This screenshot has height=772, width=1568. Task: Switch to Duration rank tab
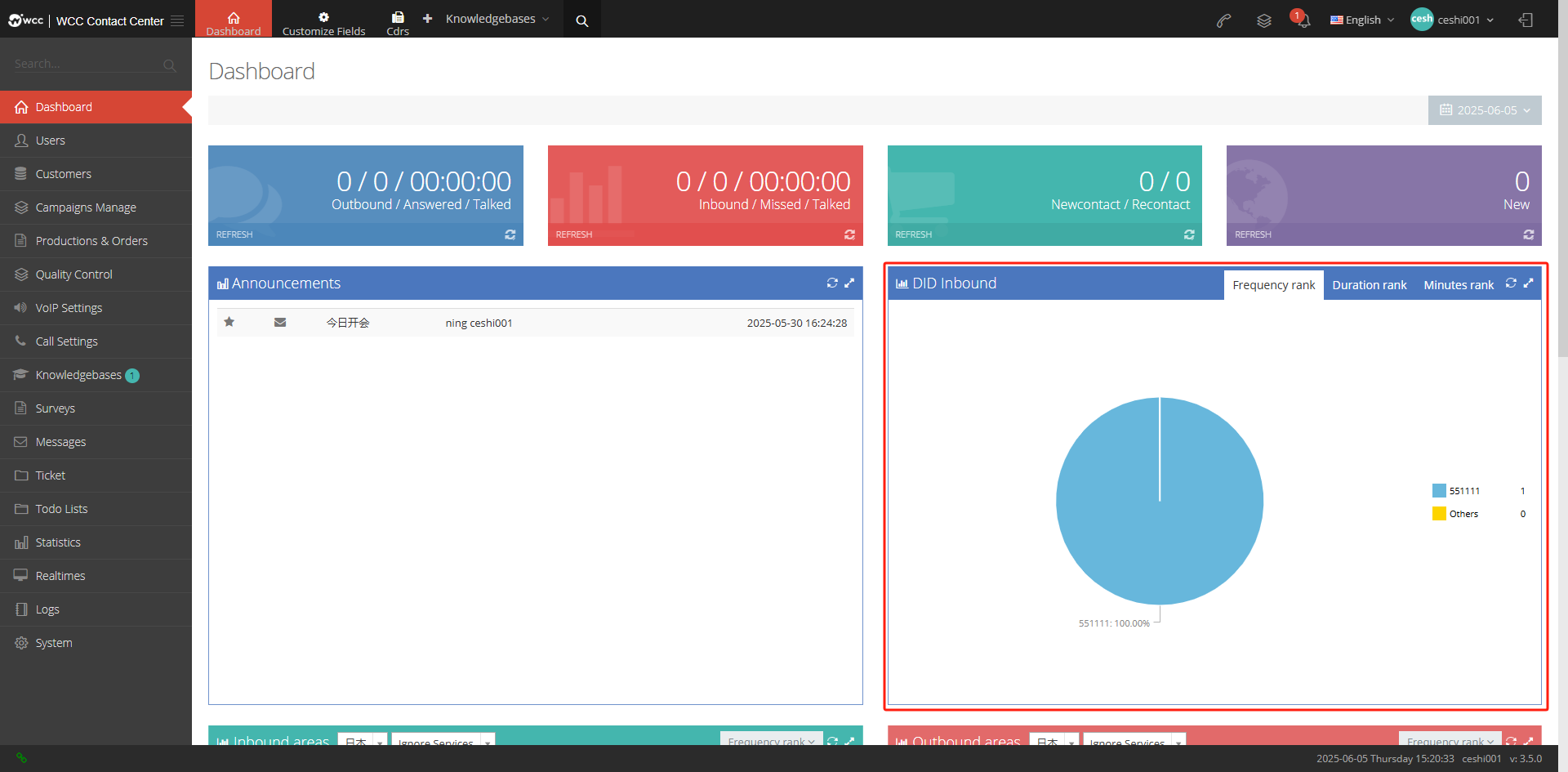tap(1370, 285)
